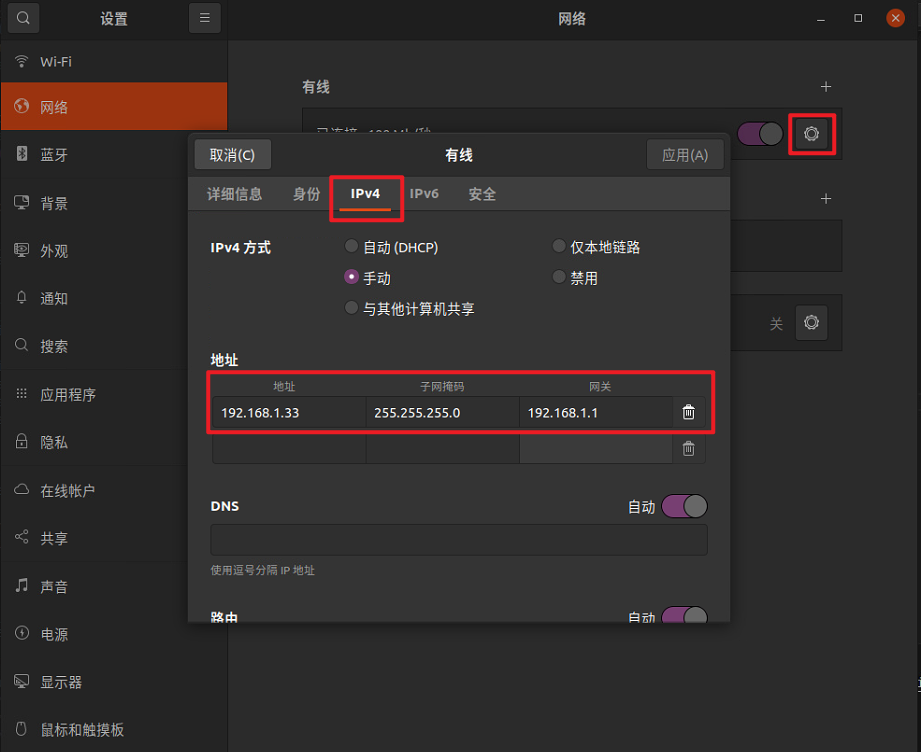Switch to the 详细信息 tab

pyautogui.click(x=234, y=194)
